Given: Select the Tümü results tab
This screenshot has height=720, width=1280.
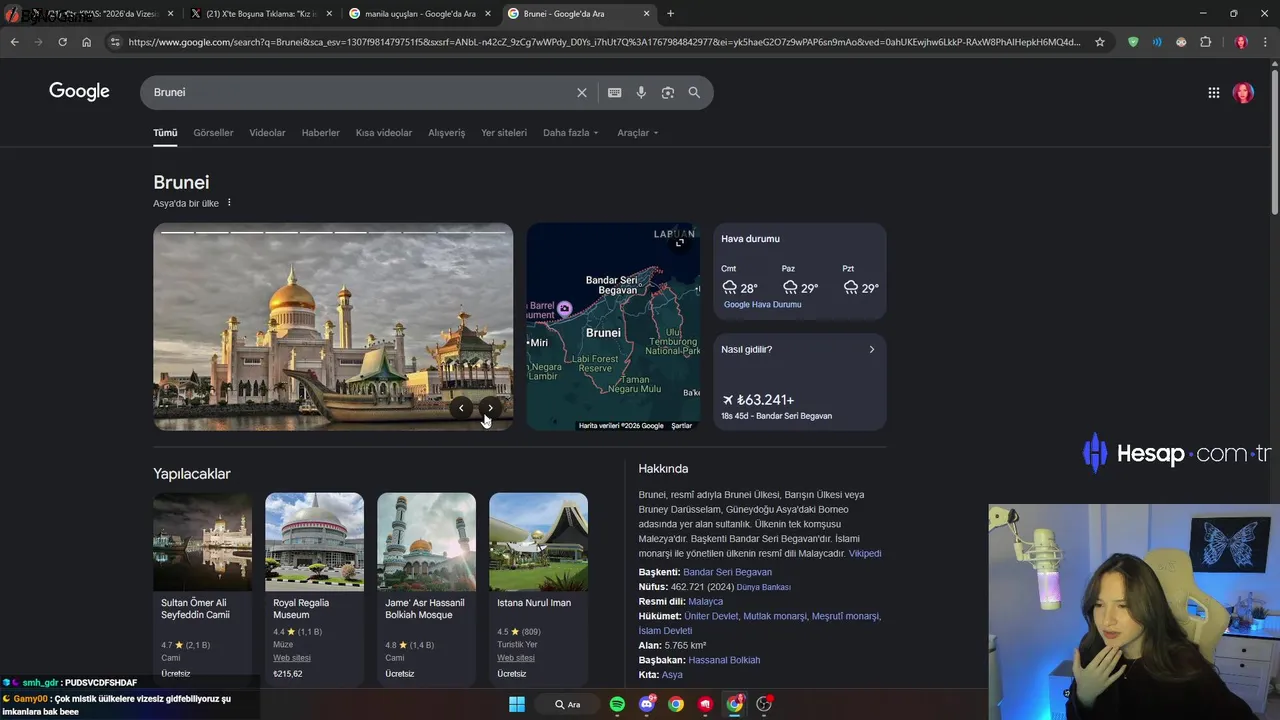Looking at the screenshot, I should pyautogui.click(x=165, y=133).
